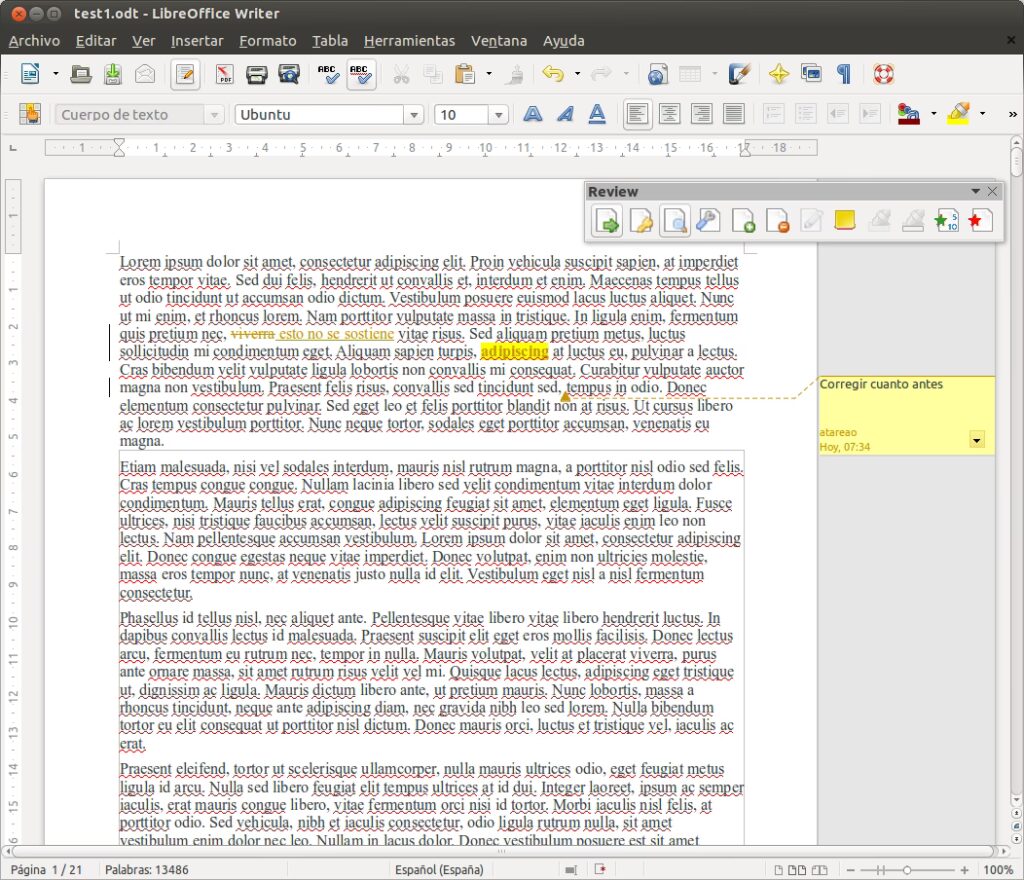This screenshot has width=1024, height=880.
Task: Toggle Edit File mode button
Action: tap(184, 74)
